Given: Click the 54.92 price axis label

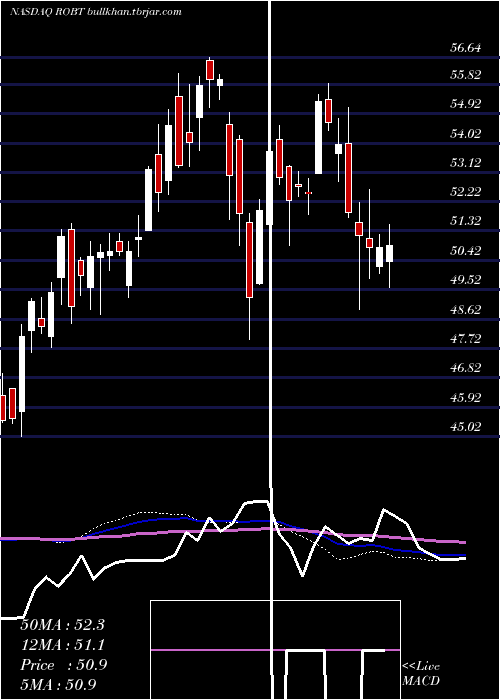Looking at the screenshot, I should point(466,104).
